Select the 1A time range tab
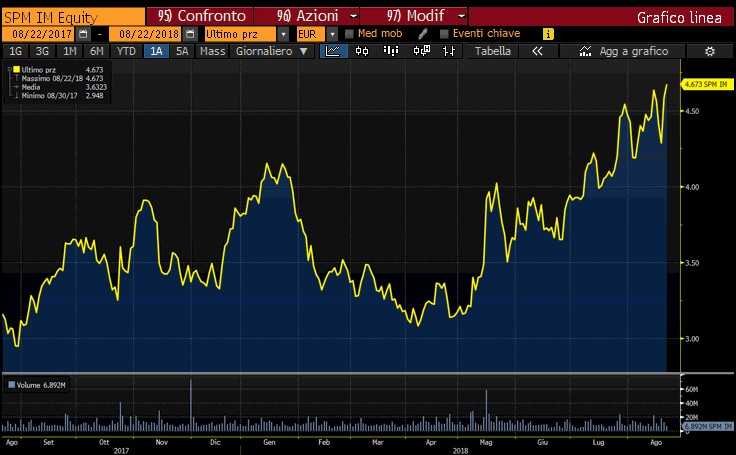The height and width of the screenshot is (455, 736). click(x=156, y=51)
